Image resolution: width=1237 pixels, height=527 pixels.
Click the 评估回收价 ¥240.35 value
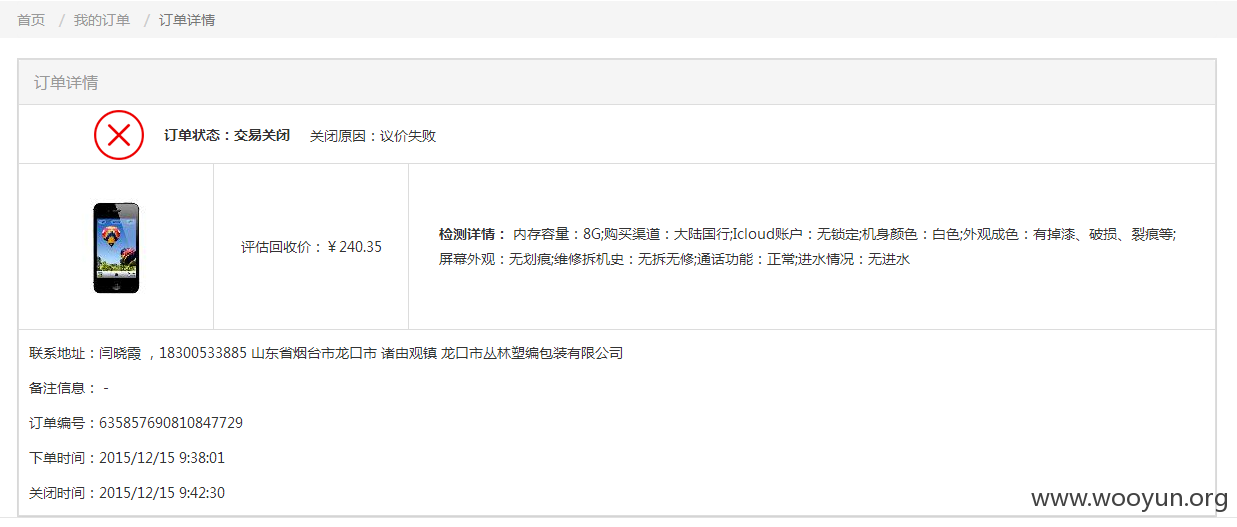click(x=311, y=247)
